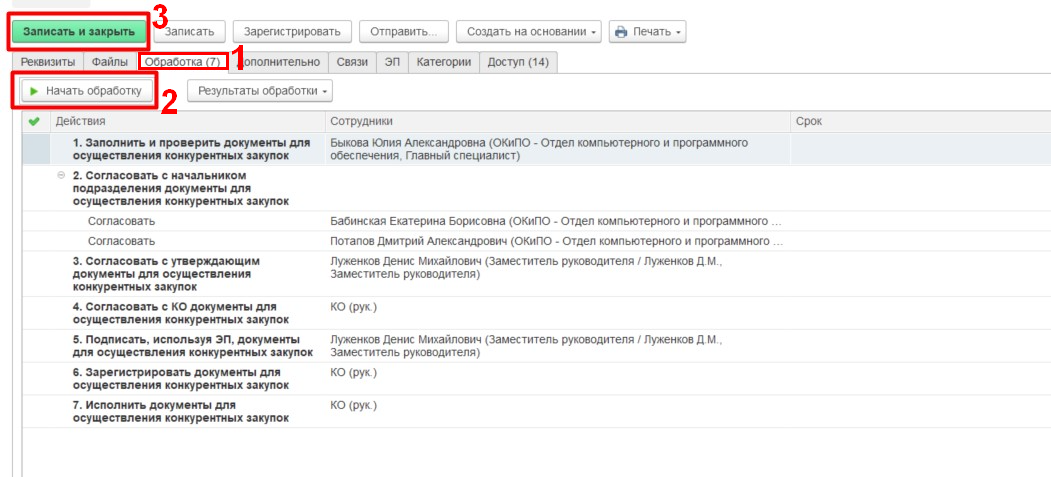This screenshot has width=1051, height=477.
Task: Open the Доступ (14) tab
Action: click(517, 62)
